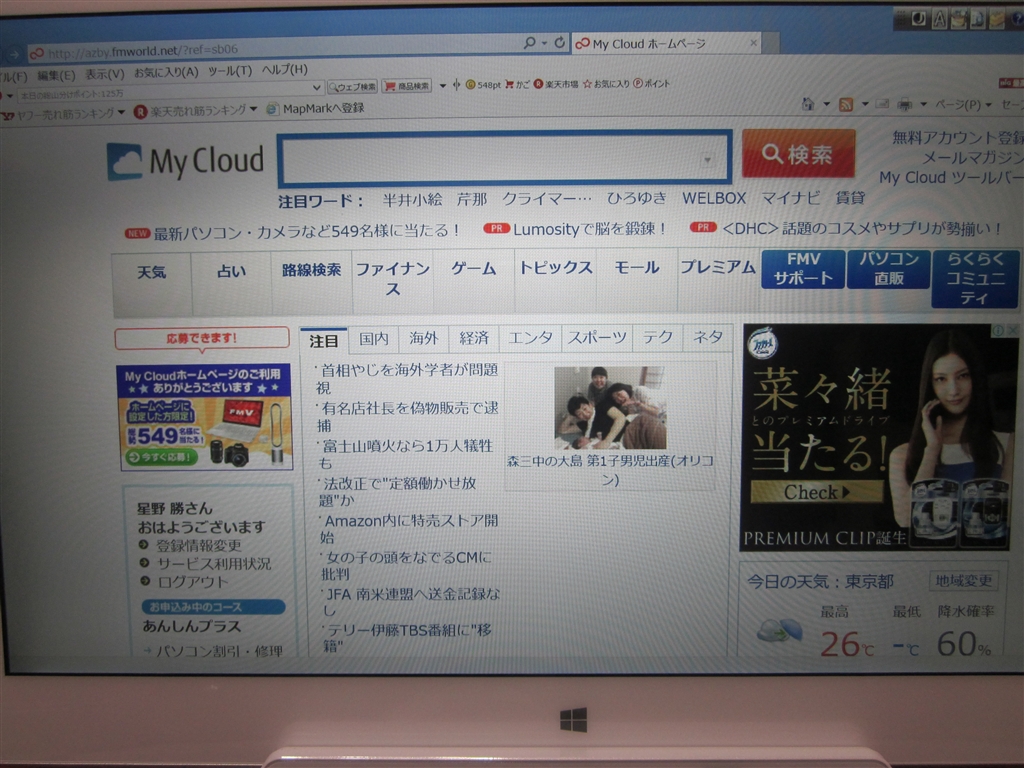Switch to the テク news tab
1024x768 pixels.
[658, 337]
